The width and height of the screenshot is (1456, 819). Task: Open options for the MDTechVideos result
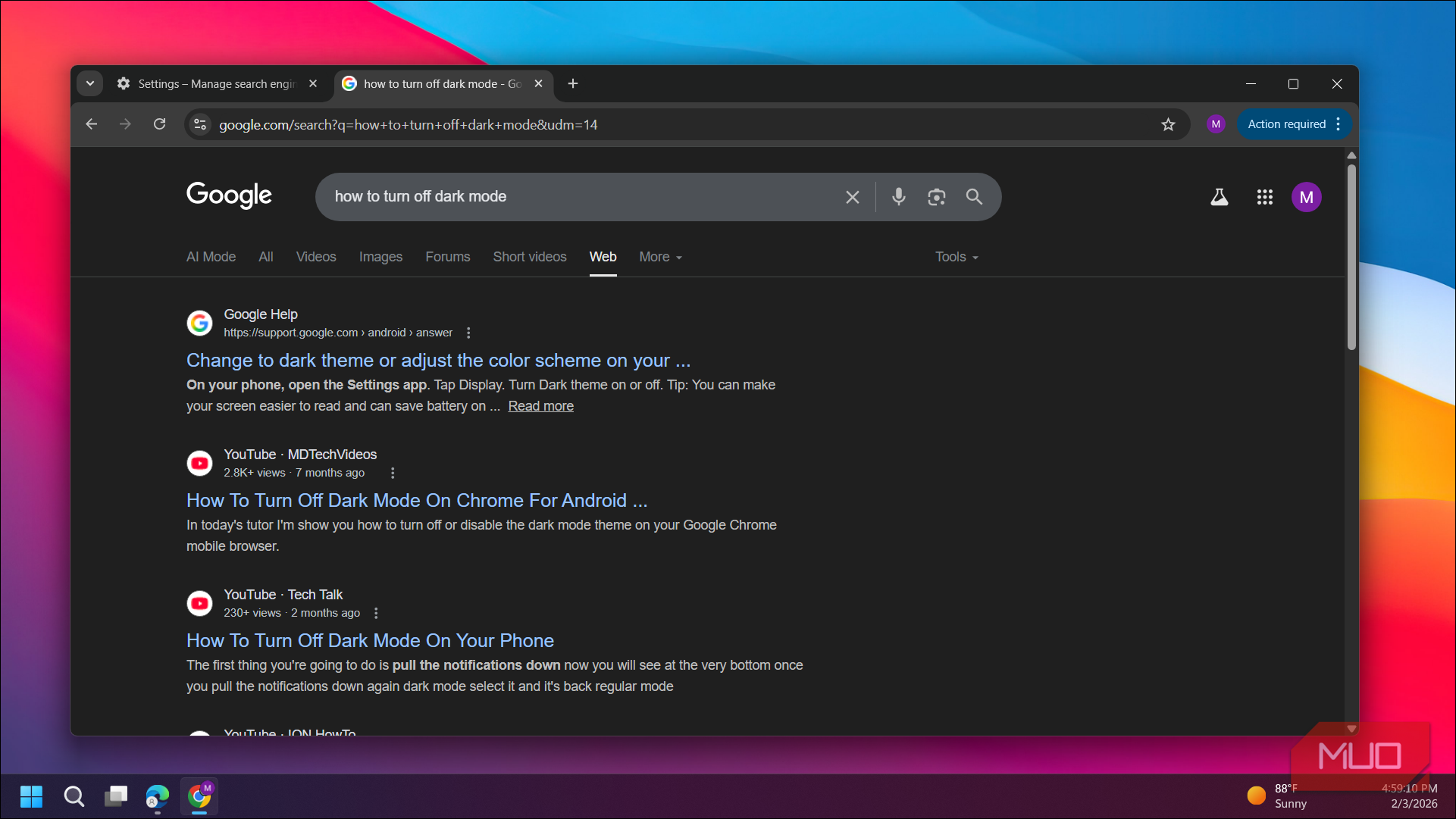pos(393,473)
